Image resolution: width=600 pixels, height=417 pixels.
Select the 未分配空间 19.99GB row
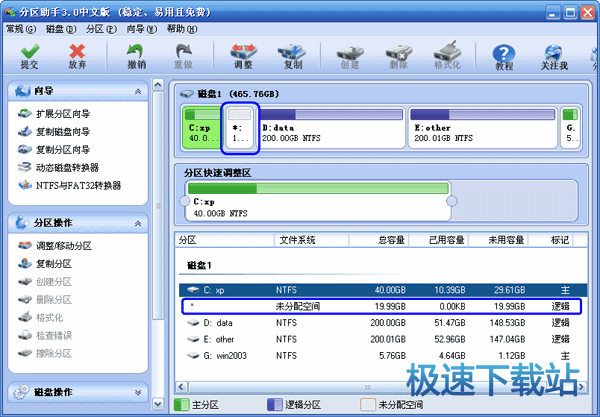[381, 306]
